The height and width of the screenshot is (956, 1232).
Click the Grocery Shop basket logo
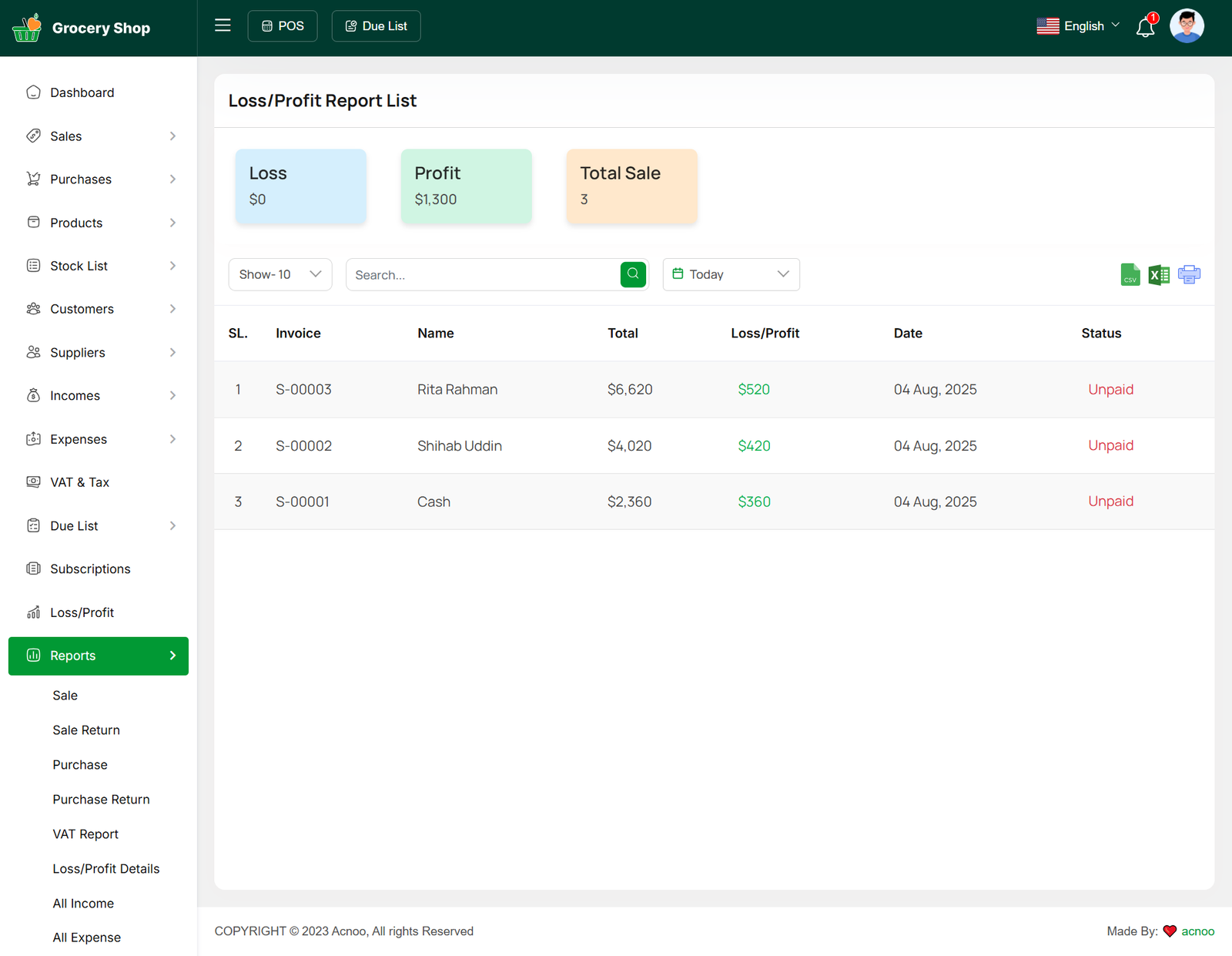(27, 28)
